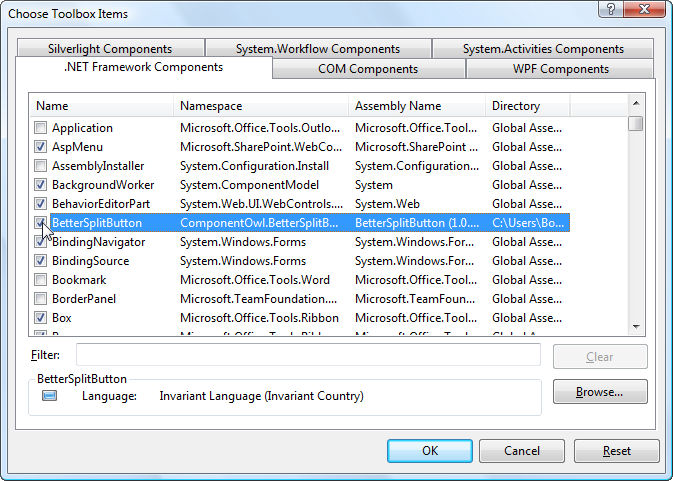Sort by Namespace column header

(x=260, y=106)
